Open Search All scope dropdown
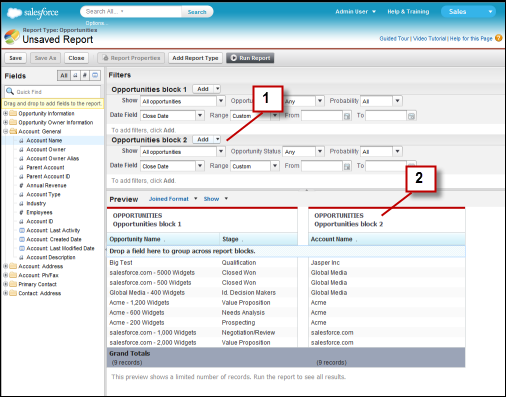The width and height of the screenshot is (506, 397). click(122, 11)
